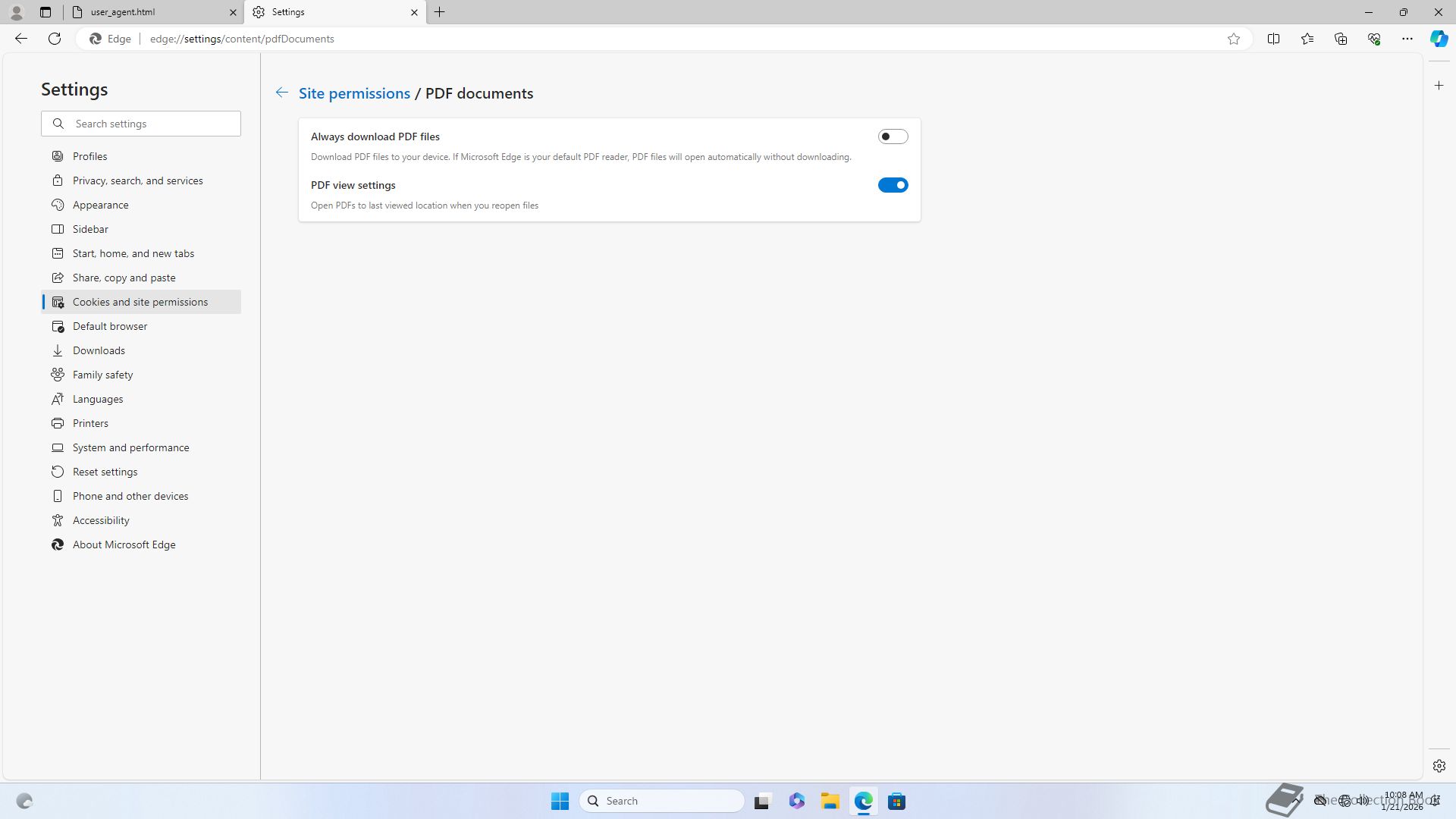Image resolution: width=1456 pixels, height=819 pixels.
Task: Disable PDF view settings toggle
Action: point(893,185)
